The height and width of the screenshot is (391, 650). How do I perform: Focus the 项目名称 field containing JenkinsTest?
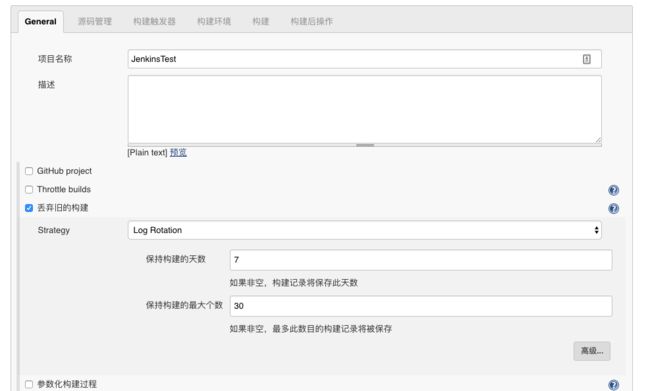(x=365, y=59)
